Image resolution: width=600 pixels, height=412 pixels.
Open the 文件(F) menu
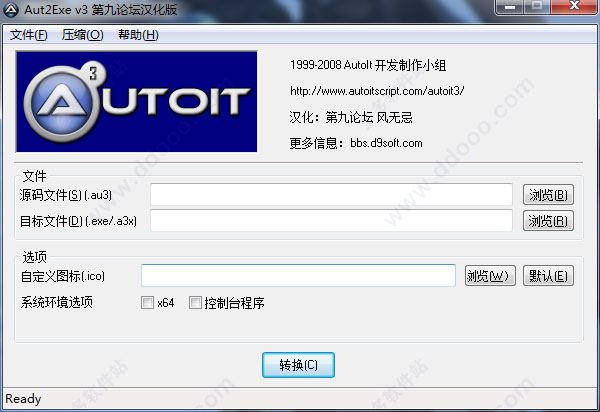[28, 35]
